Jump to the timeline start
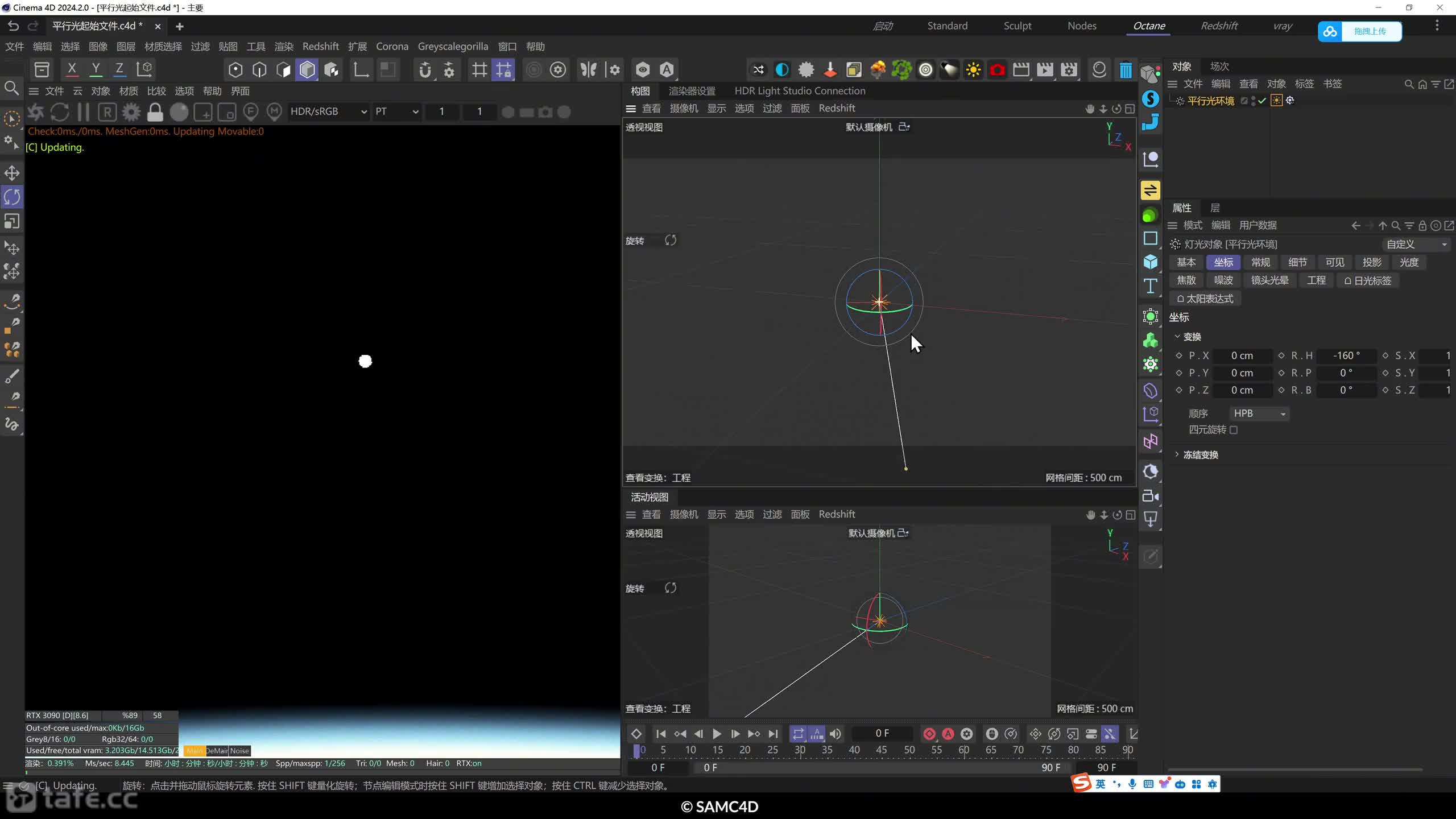The width and height of the screenshot is (1456, 819). click(x=660, y=734)
